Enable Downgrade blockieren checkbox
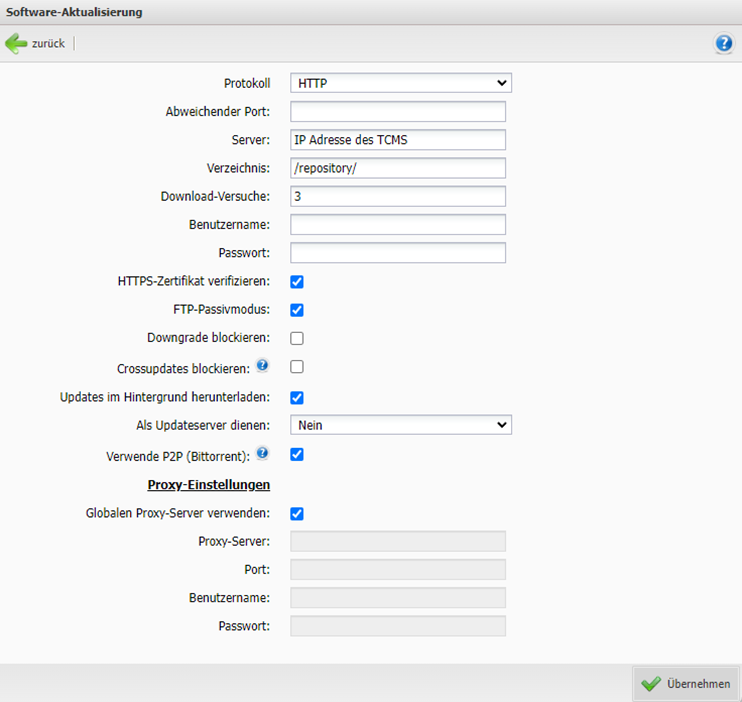Screen dimensions: 742x702 297,338
